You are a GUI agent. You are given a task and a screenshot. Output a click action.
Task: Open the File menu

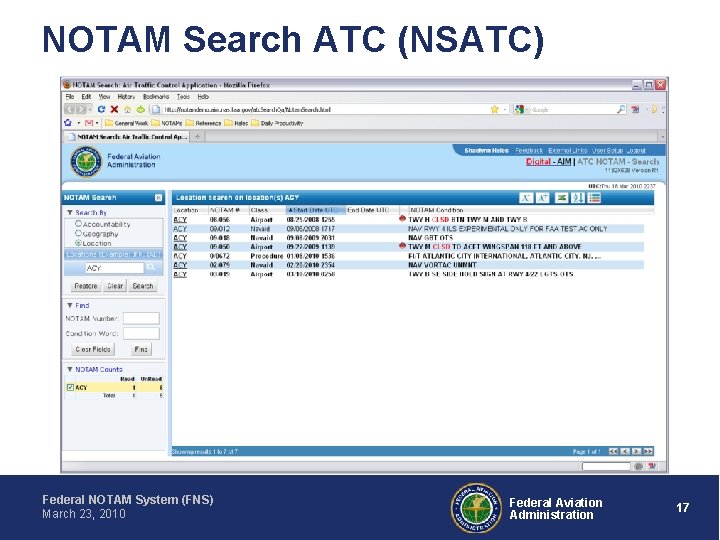point(70,97)
